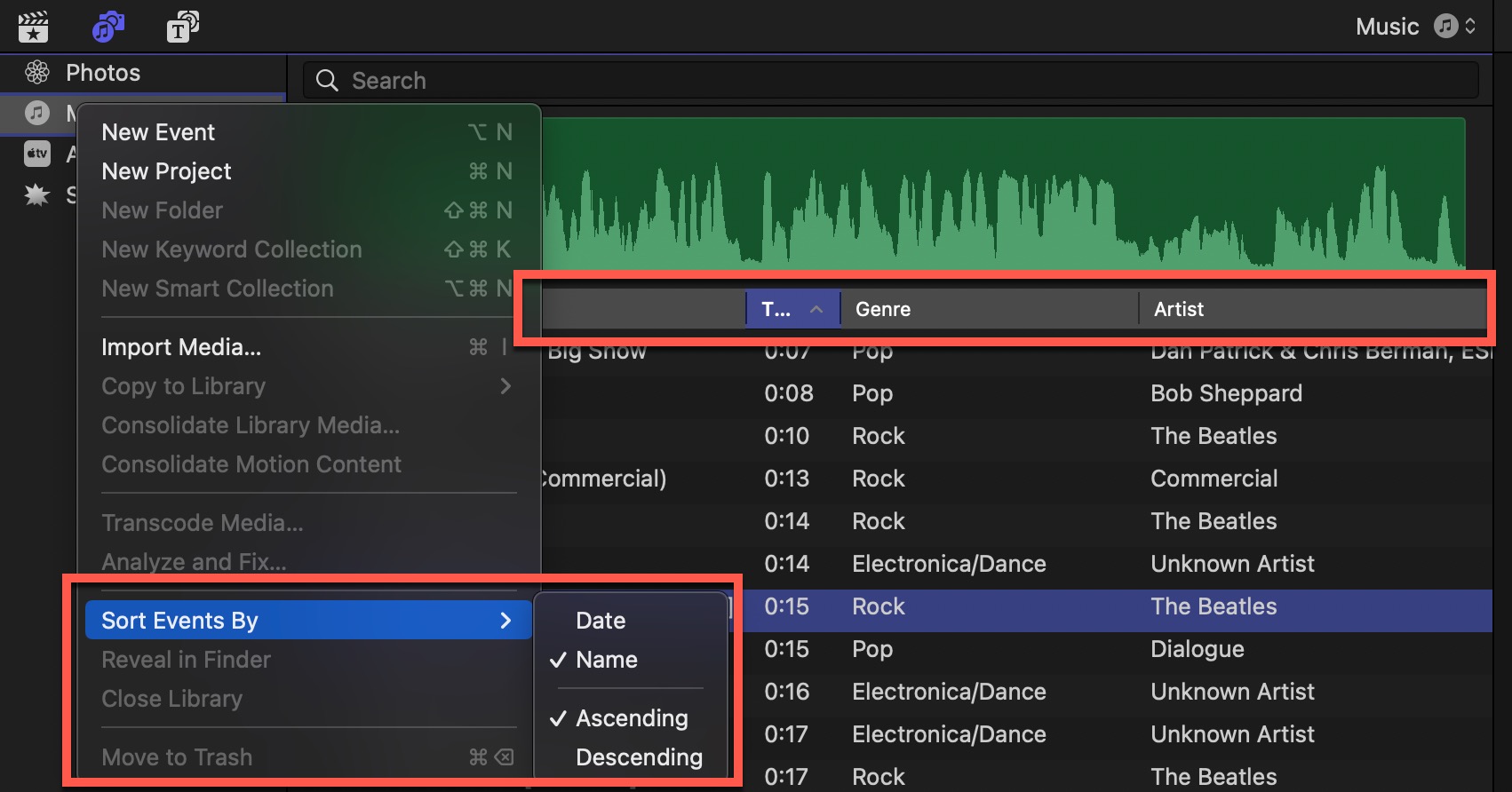Viewport: 1512px width, 792px height.
Task: Click the green audio waveform preview
Action: 1003,194
